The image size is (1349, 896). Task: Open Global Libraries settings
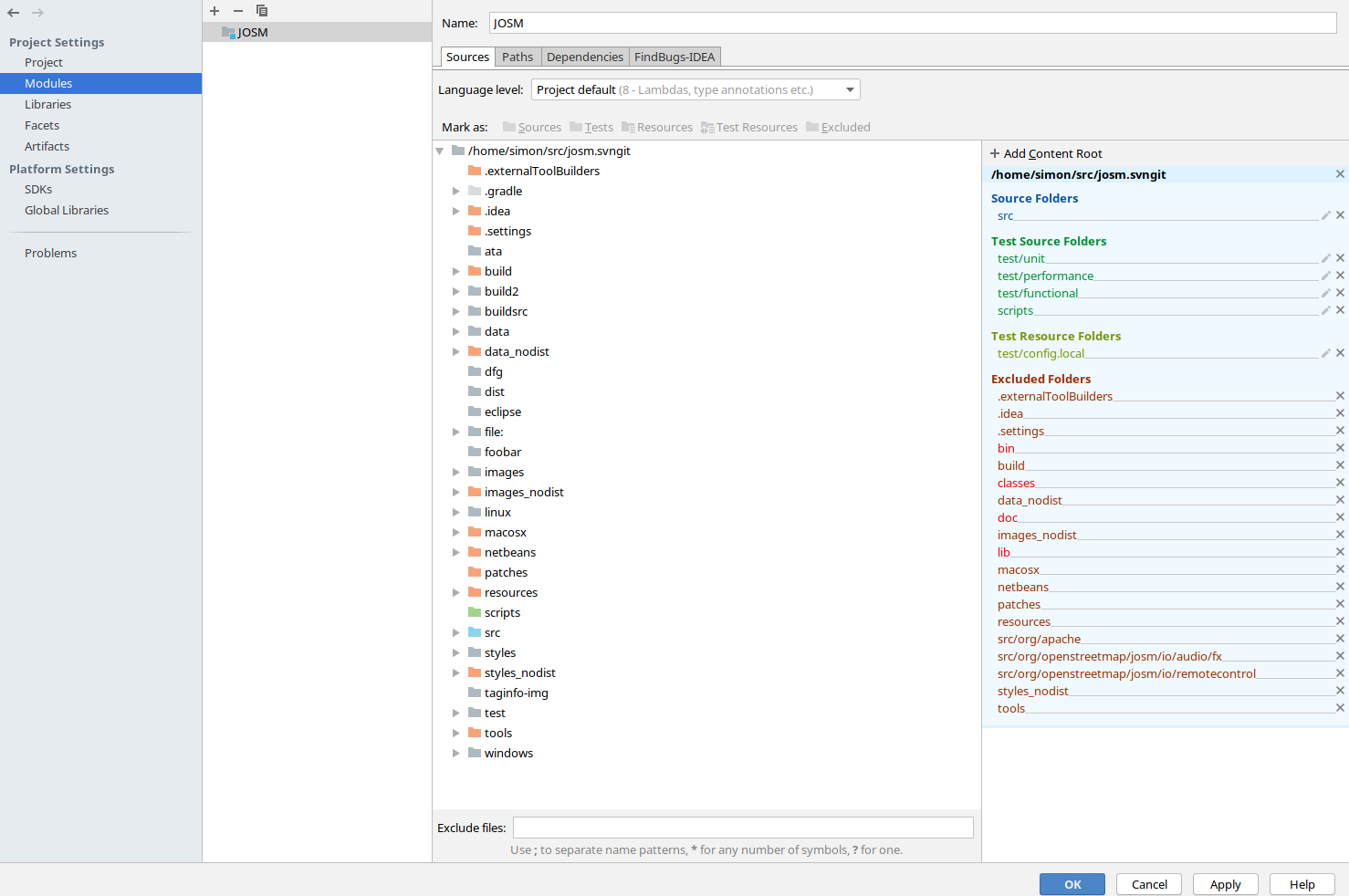[67, 210]
